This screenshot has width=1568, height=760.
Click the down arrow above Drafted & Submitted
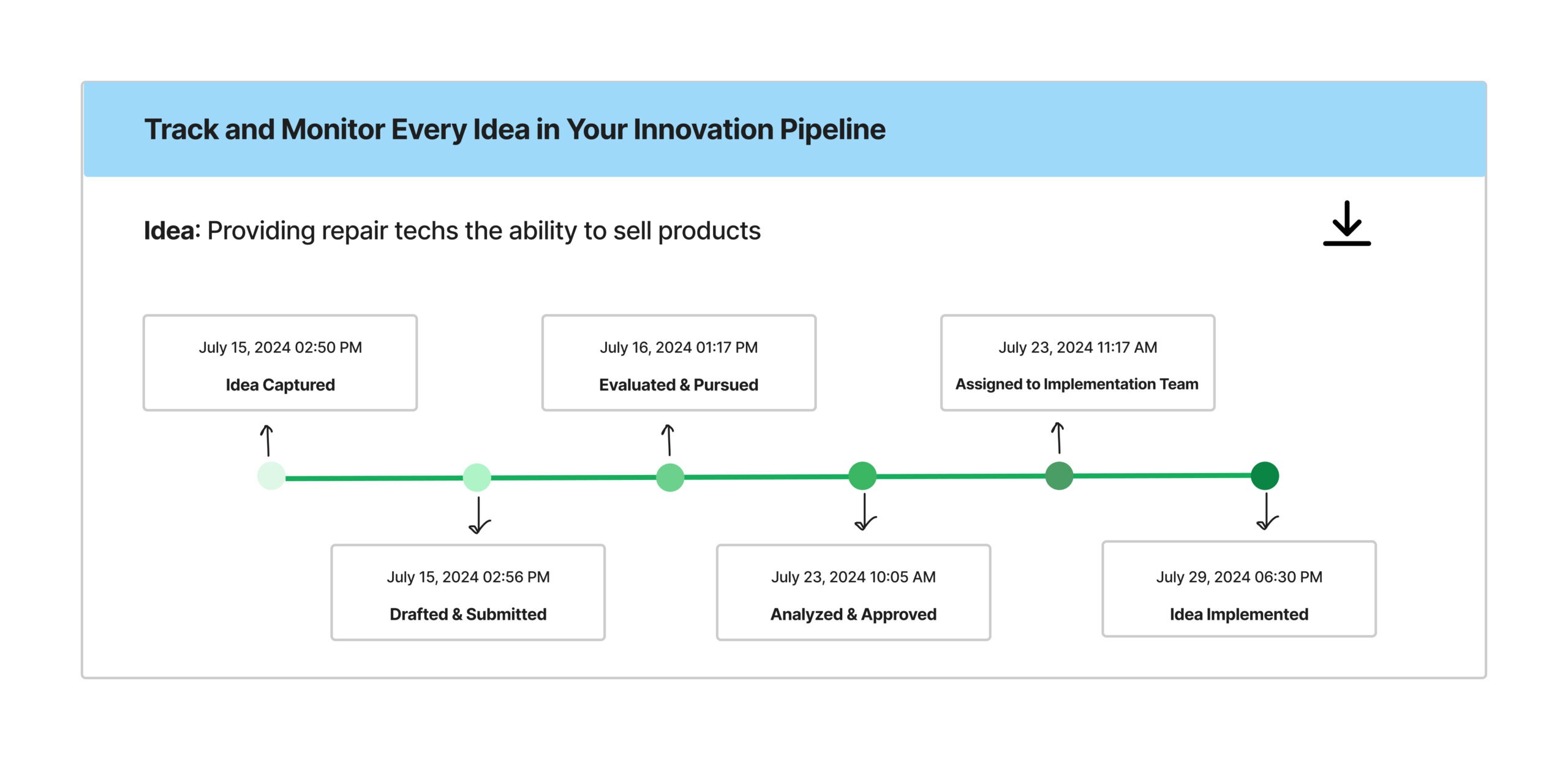479,515
